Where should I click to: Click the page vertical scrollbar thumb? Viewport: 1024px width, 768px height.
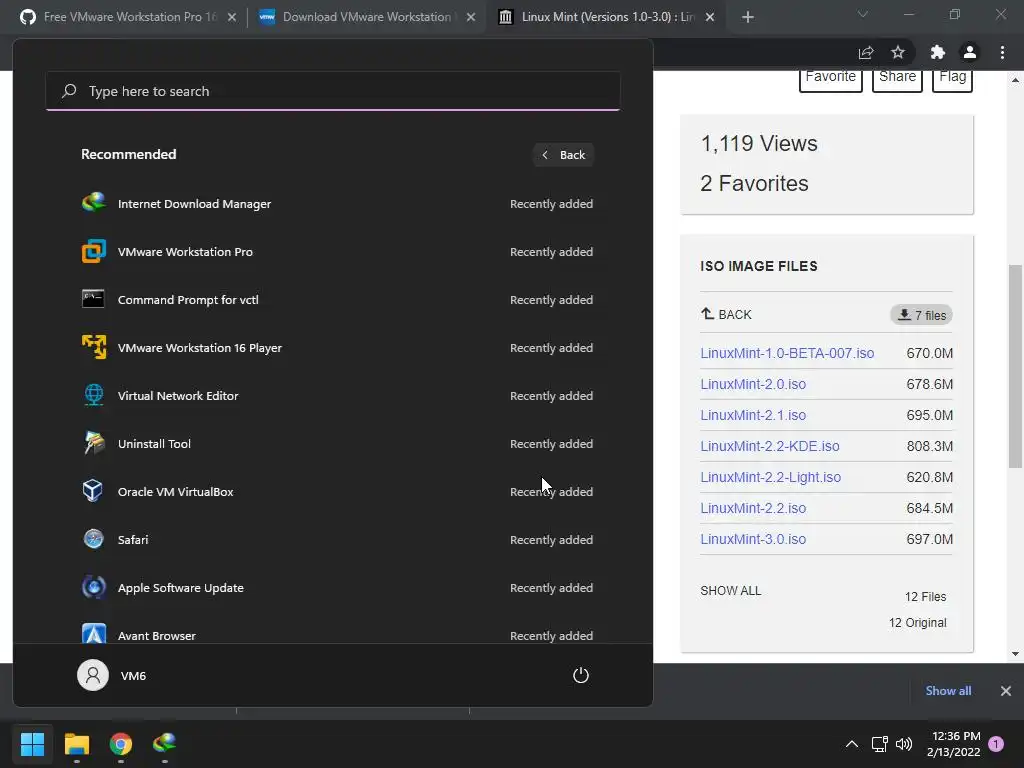(1015, 366)
